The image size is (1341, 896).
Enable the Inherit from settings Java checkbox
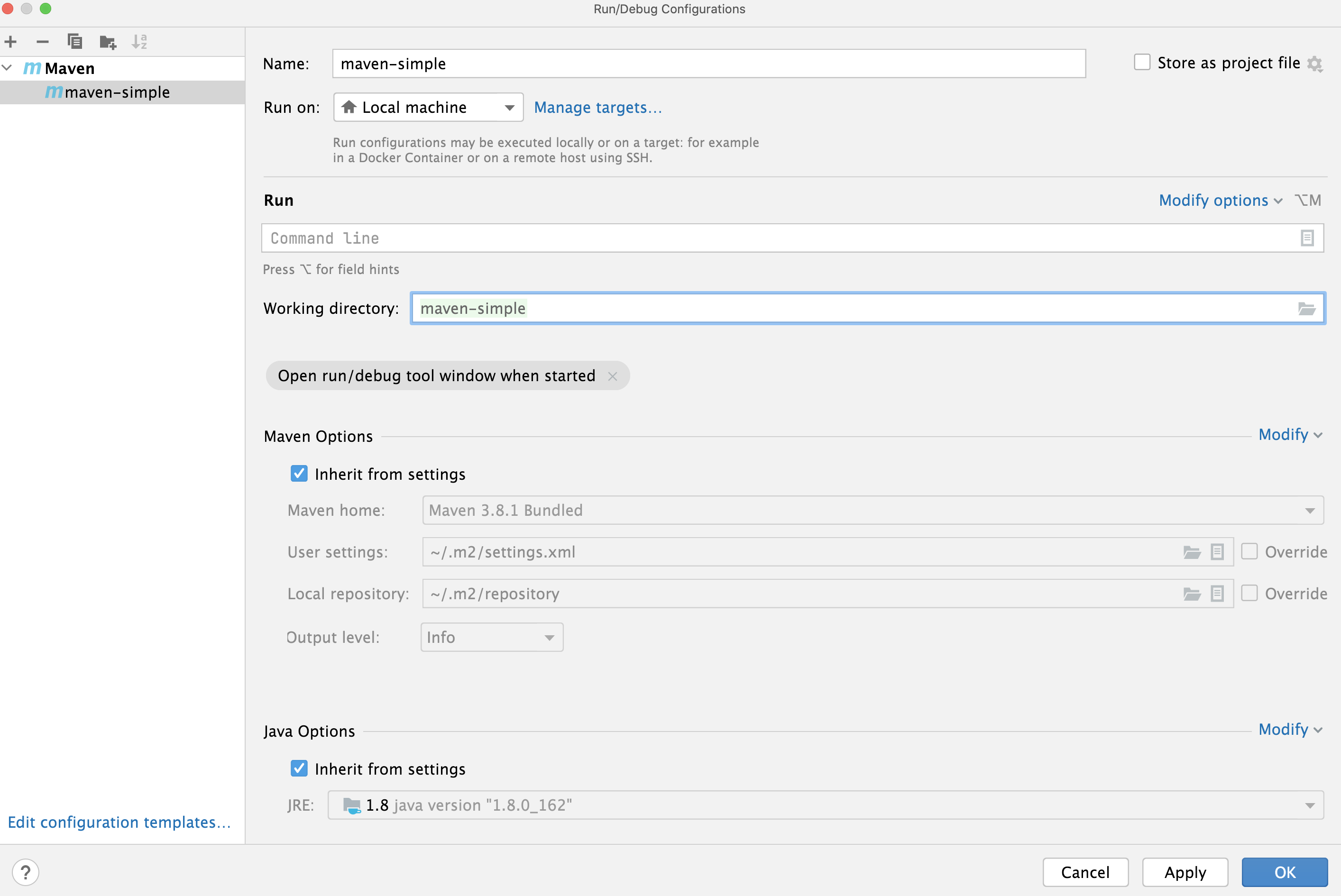point(299,768)
